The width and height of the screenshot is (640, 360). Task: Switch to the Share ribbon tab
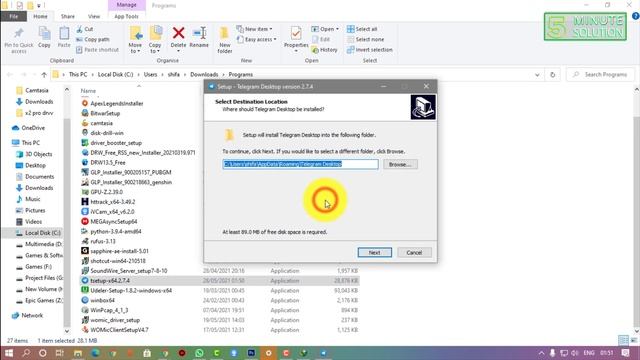pyautogui.click(x=68, y=16)
